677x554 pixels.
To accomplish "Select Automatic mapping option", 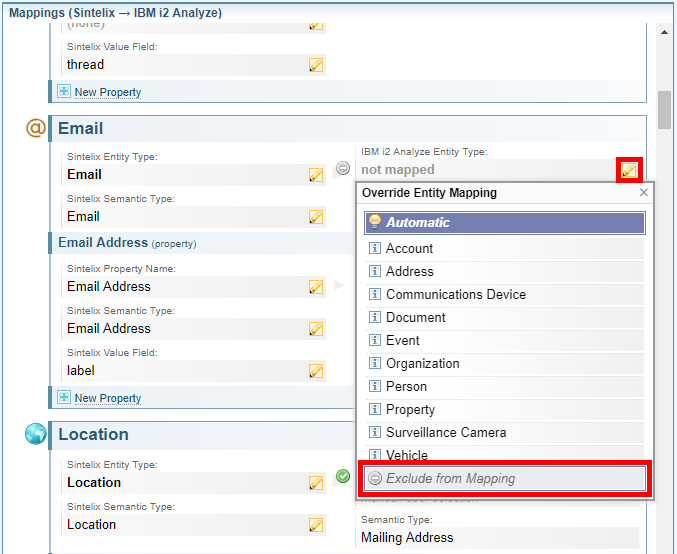I will tap(505, 223).
